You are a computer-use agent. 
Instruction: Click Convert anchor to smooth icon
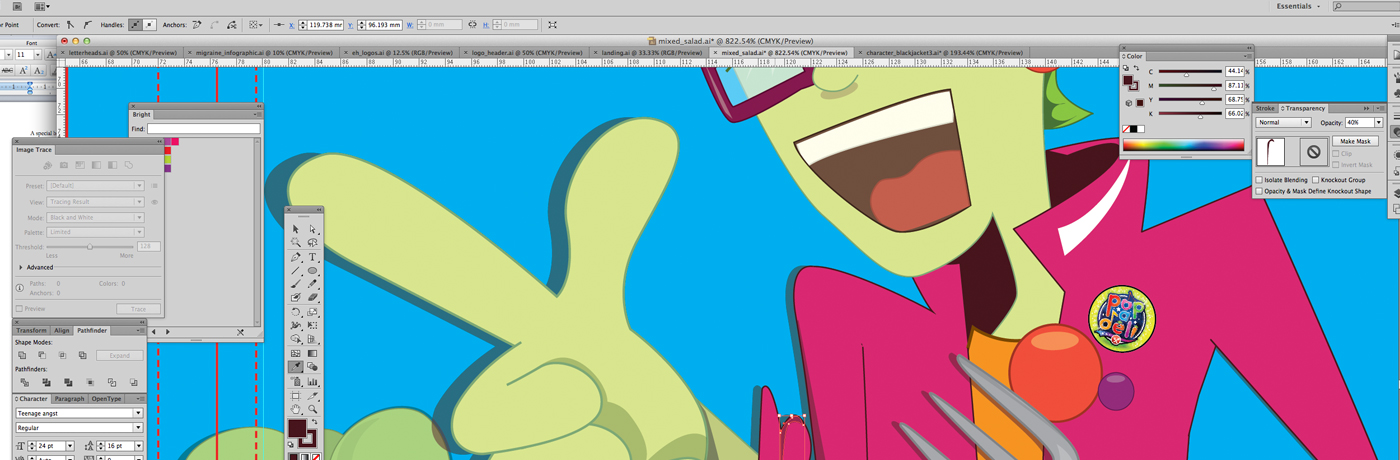click(88, 24)
